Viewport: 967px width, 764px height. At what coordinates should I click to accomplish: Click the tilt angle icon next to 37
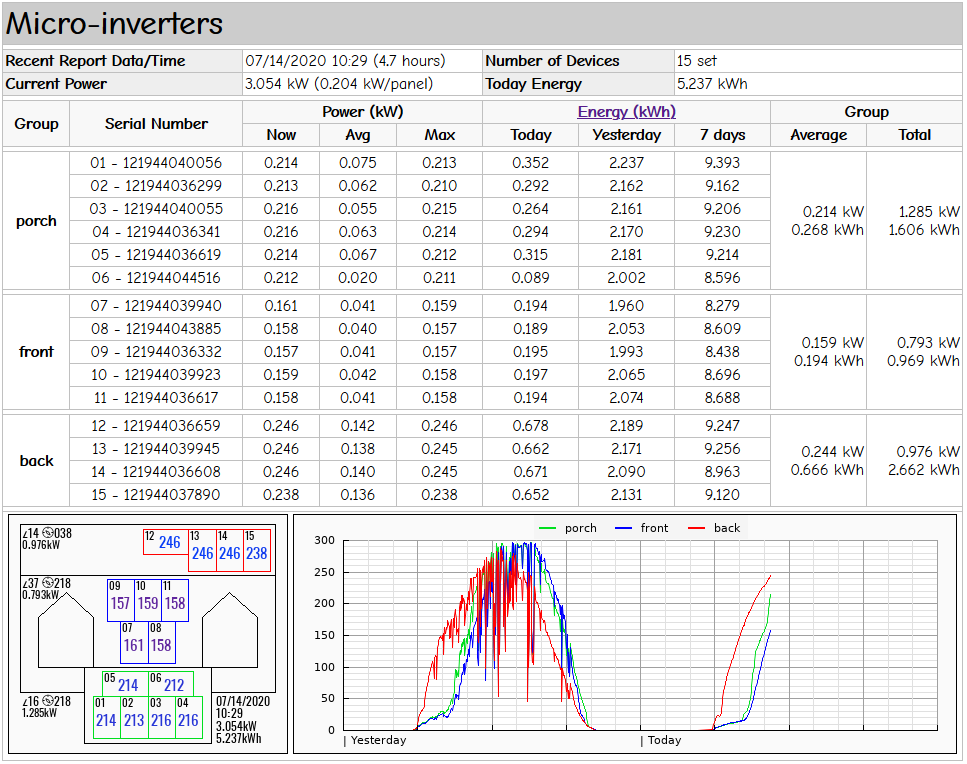(x=25, y=583)
